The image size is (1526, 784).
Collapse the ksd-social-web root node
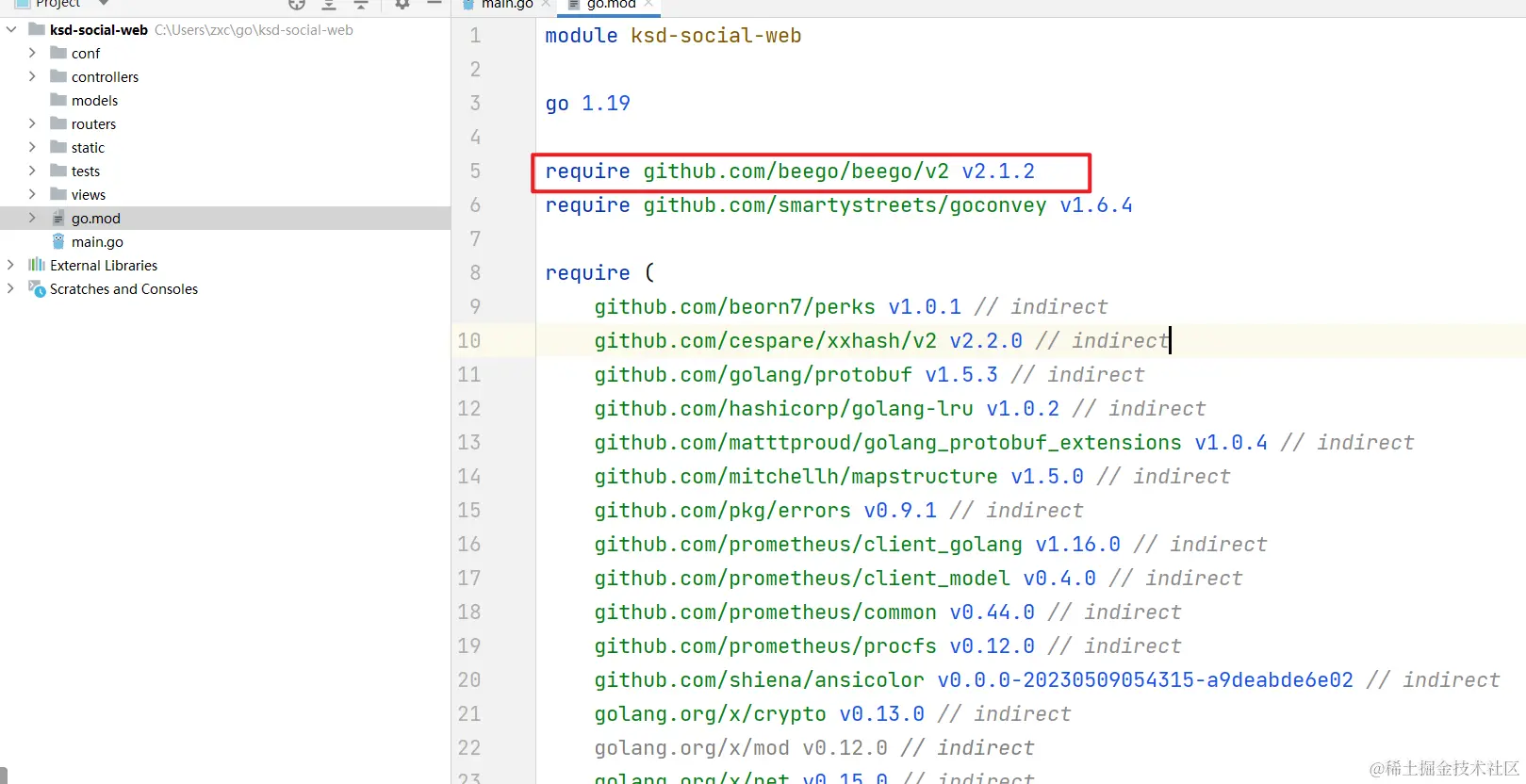click(x=11, y=29)
